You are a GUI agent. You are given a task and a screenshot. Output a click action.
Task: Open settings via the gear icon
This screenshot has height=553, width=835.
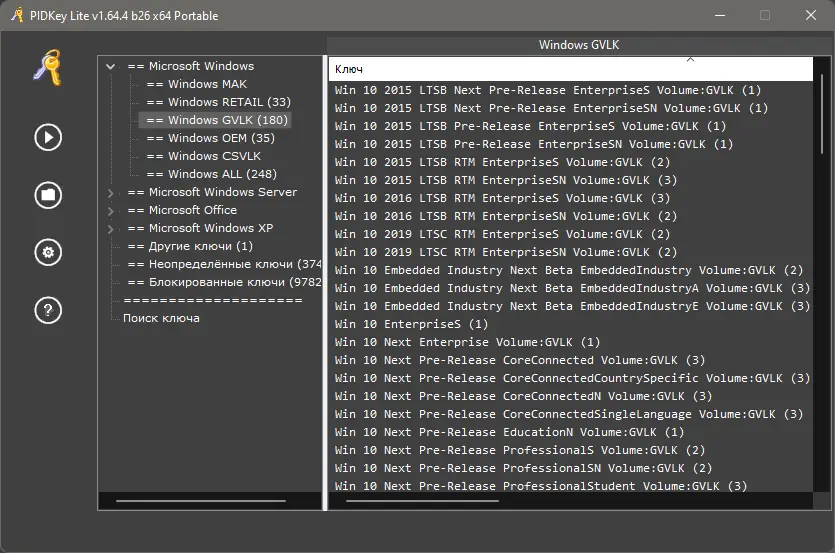pyautogui.click(x=48, y=253)
